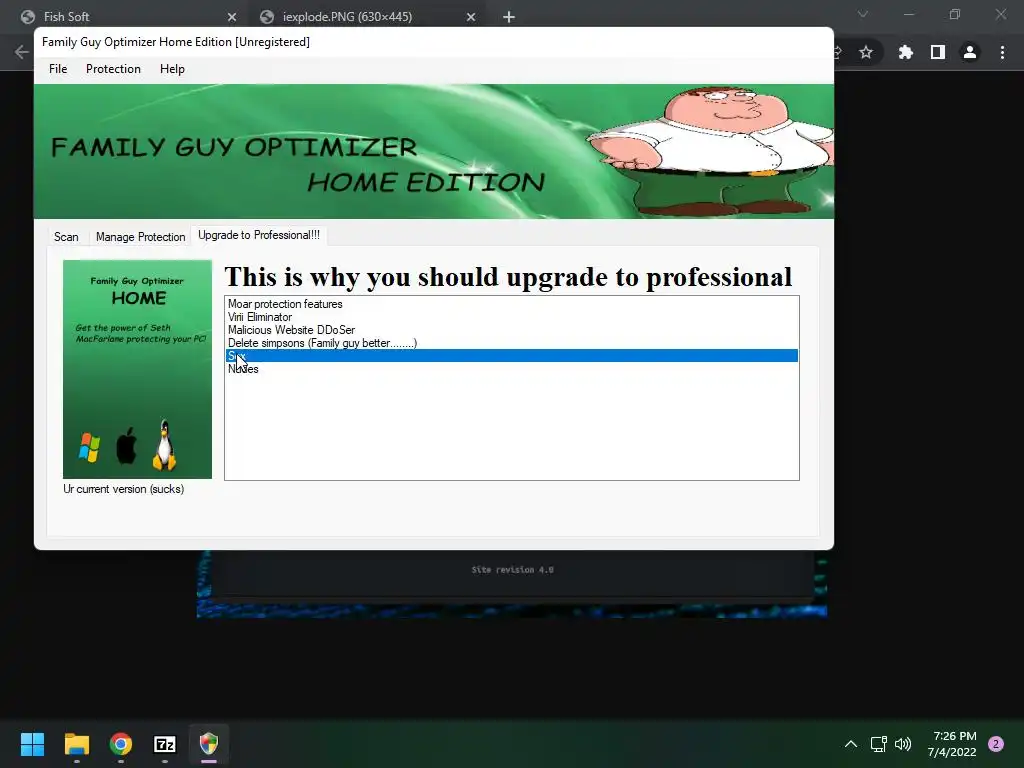Toggle Chrome side panel icon
This screenshot has width=1024, height=768.
[938, 52]
